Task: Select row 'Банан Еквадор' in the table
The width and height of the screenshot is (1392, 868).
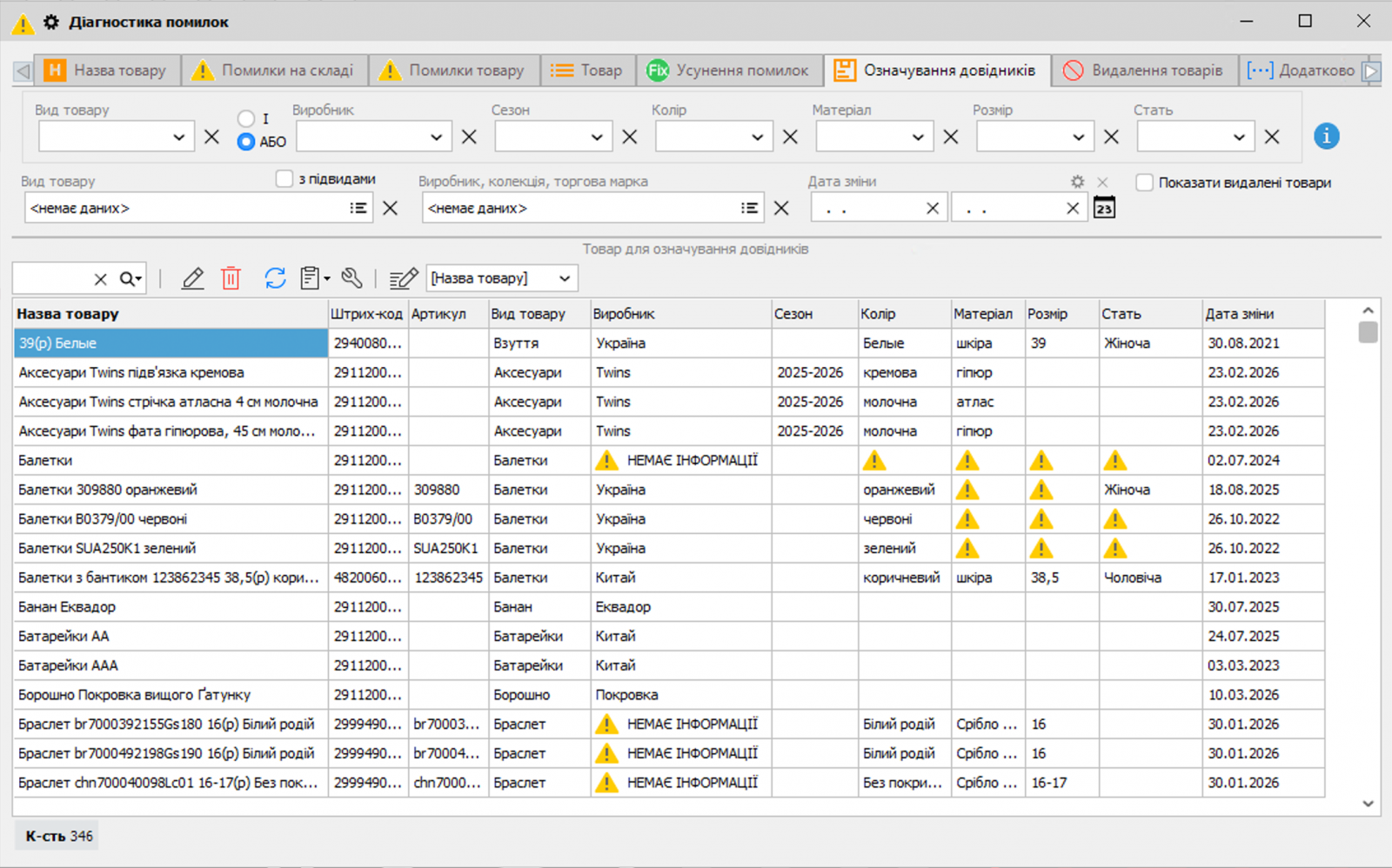Action: pos(67,607)
